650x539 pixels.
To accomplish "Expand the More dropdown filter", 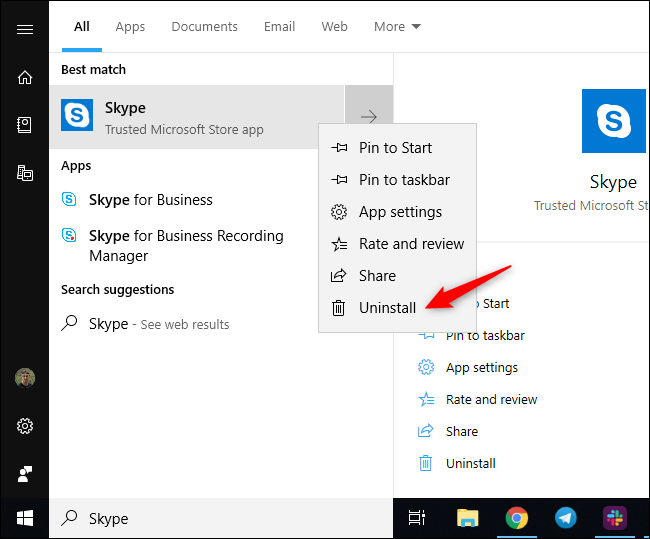I will click(397, 27).
